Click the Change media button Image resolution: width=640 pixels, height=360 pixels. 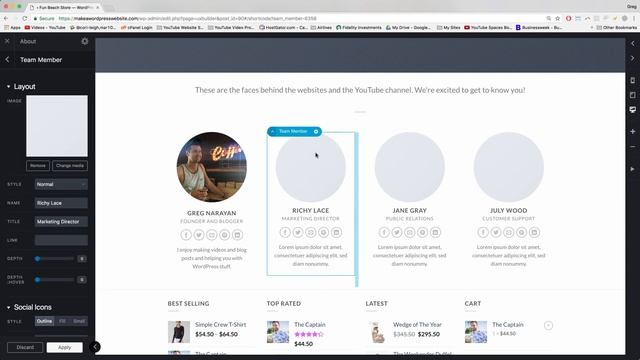(70, 166)
